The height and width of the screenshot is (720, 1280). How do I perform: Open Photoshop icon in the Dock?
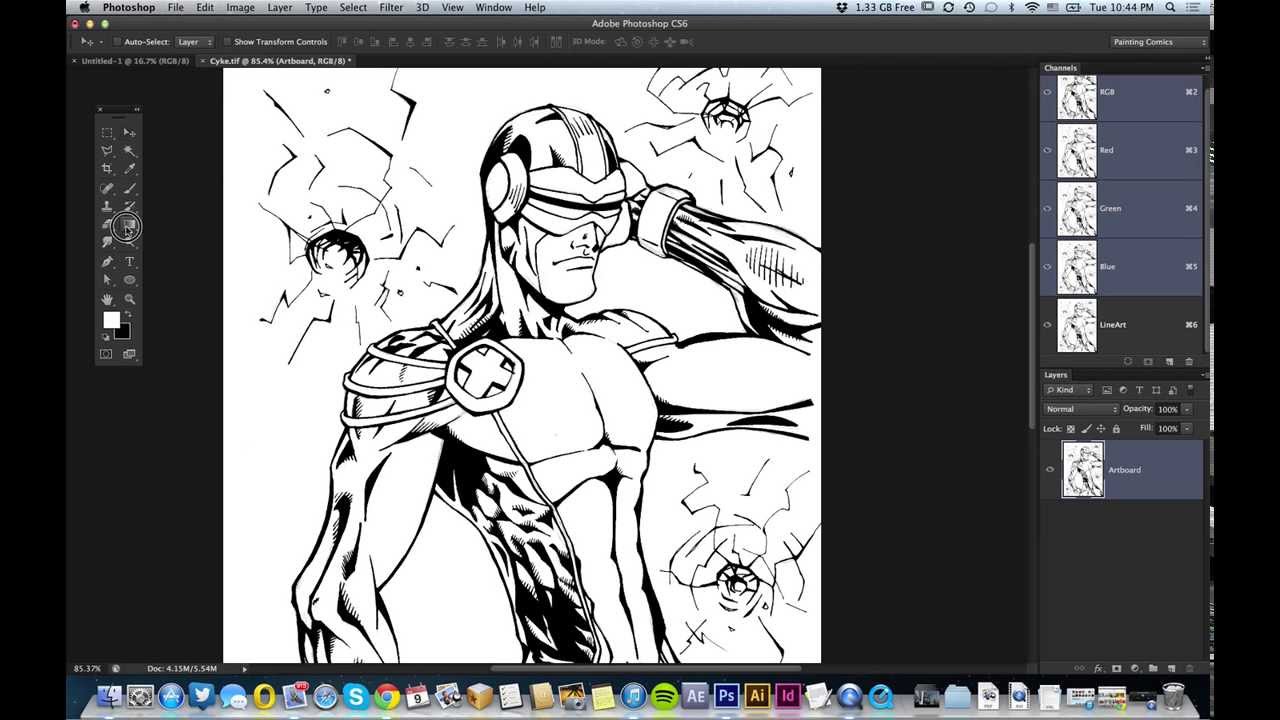[x=727, y=696]
